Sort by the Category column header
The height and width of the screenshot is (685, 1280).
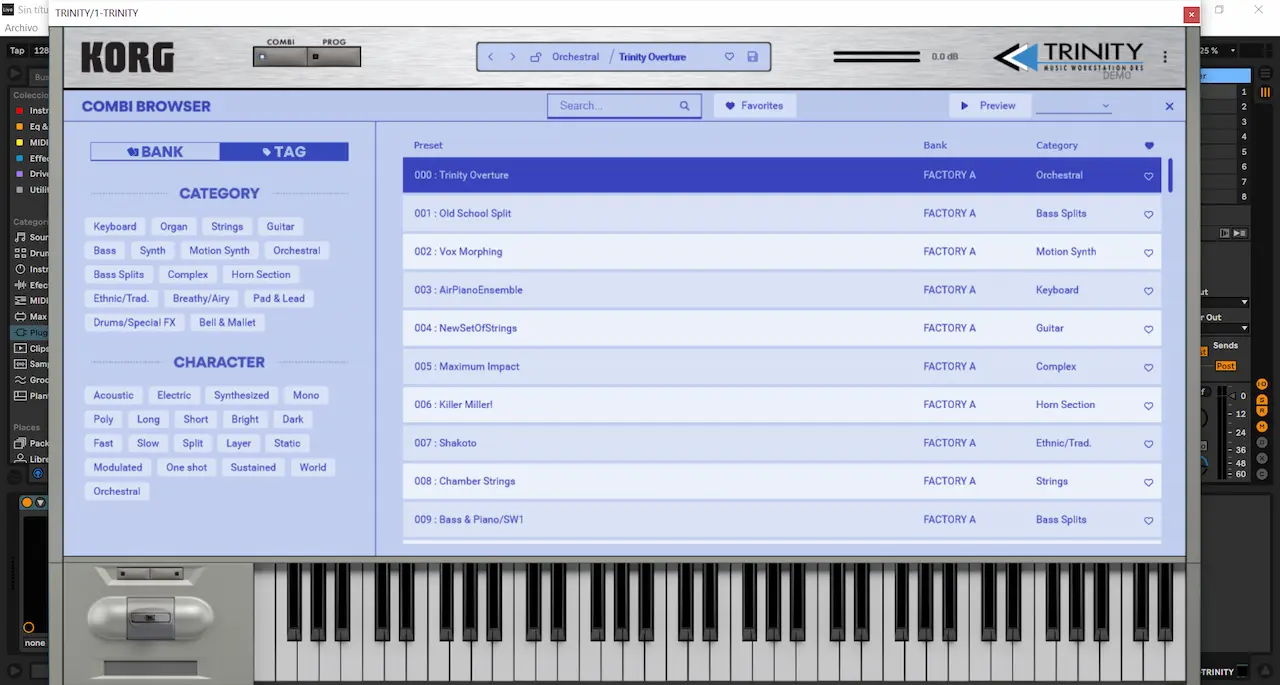[1057, 146]
